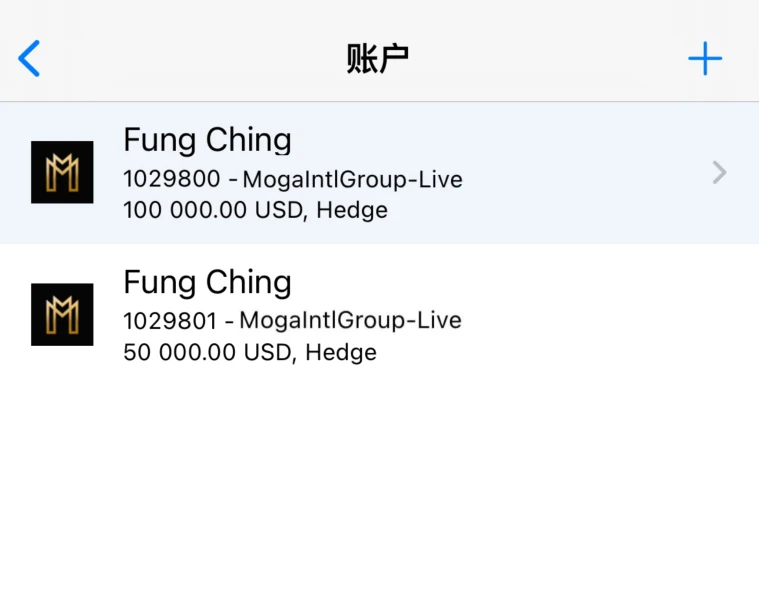Click the gold logo beside account 1029800

click(62, 172)
